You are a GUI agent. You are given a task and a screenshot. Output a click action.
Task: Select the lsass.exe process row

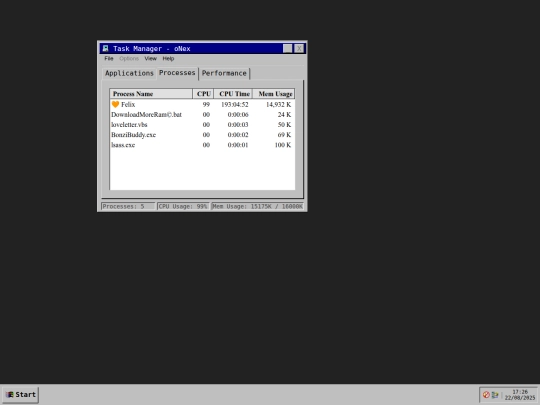[x=202, y=145]
